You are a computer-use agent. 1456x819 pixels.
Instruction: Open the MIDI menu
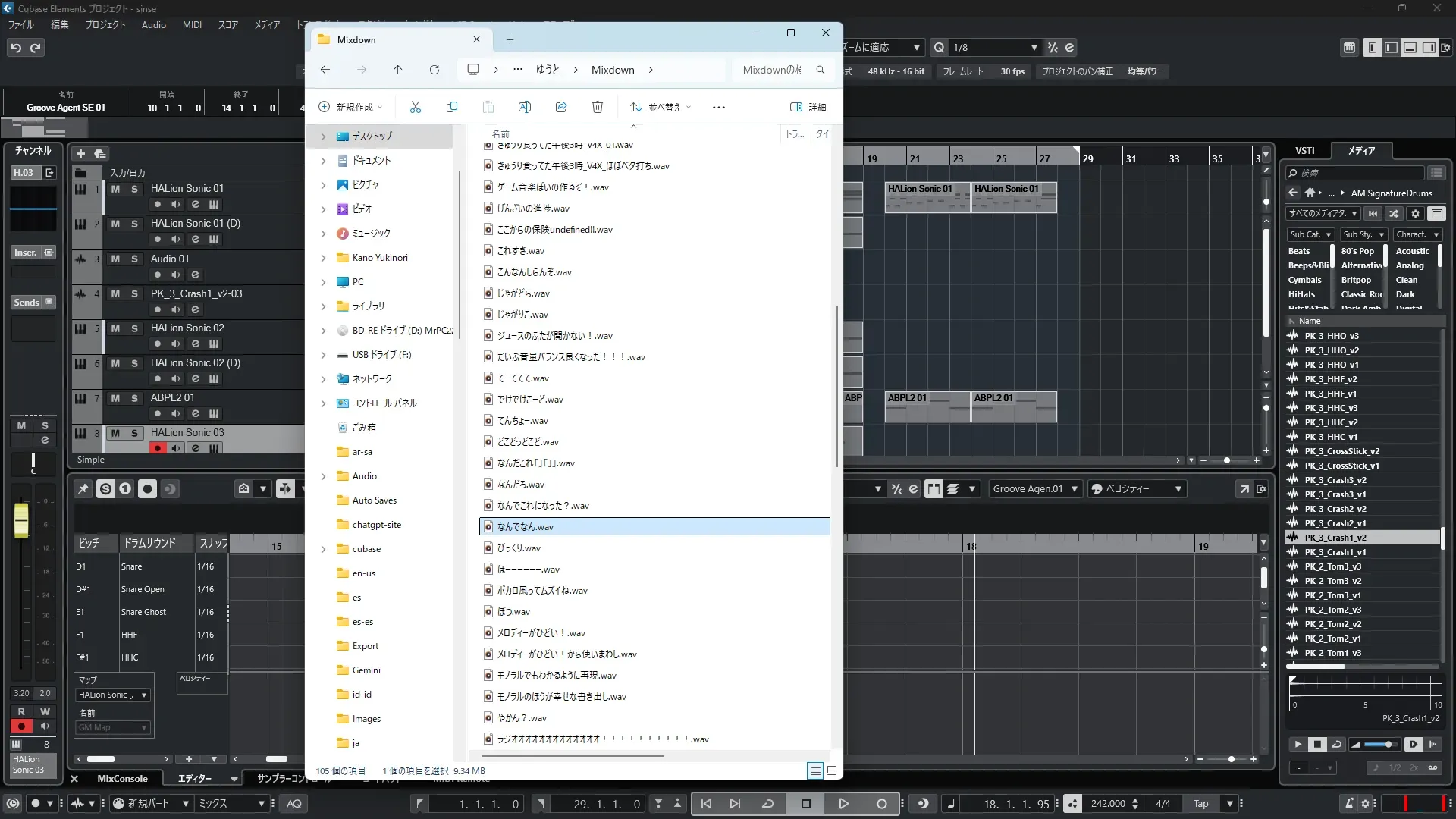192,25
